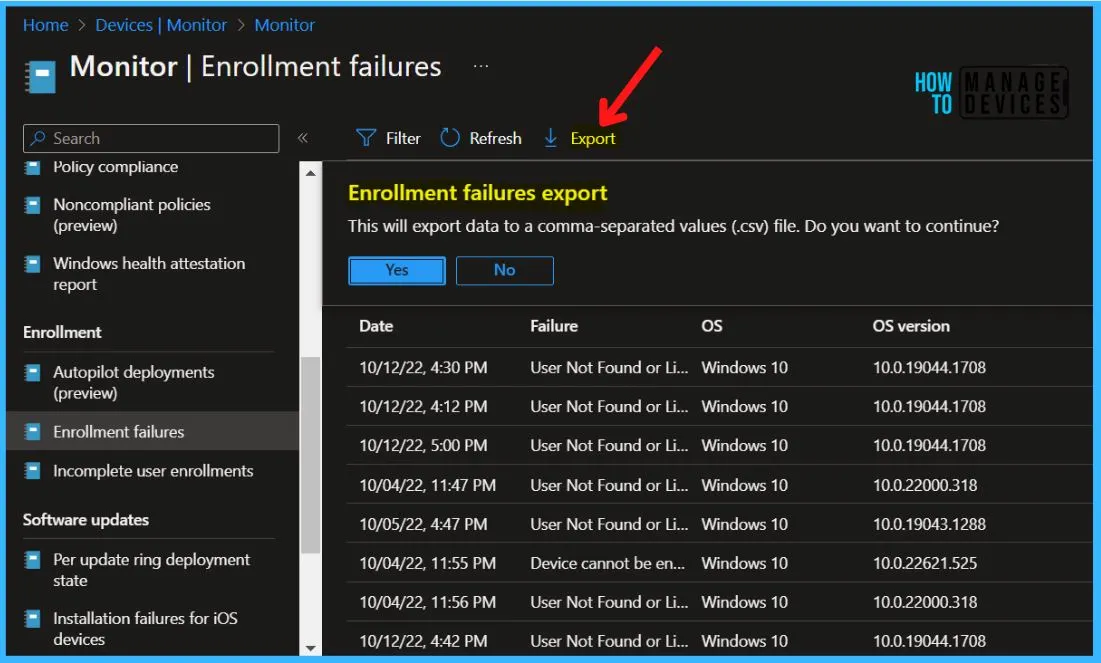Screen dimensions: 1101x663
Task: Select the row dated 10/12/22, 5:00 PM
Action: point(719,445)
